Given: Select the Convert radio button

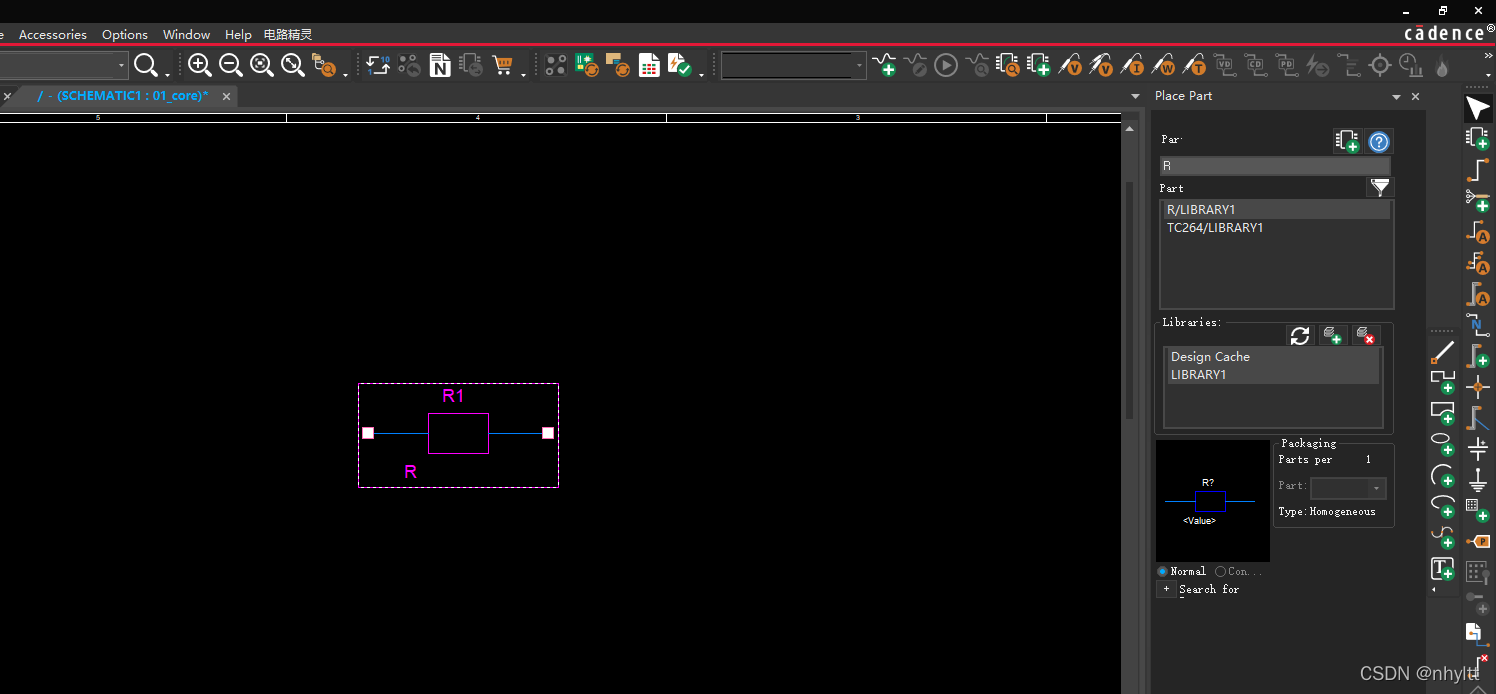Looking at the screenshot, I should (x=1221, y=571).
